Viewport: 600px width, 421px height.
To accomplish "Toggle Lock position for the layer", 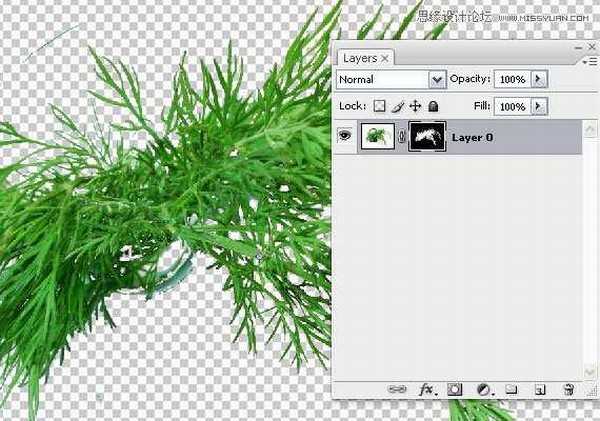I will point(415,105).
